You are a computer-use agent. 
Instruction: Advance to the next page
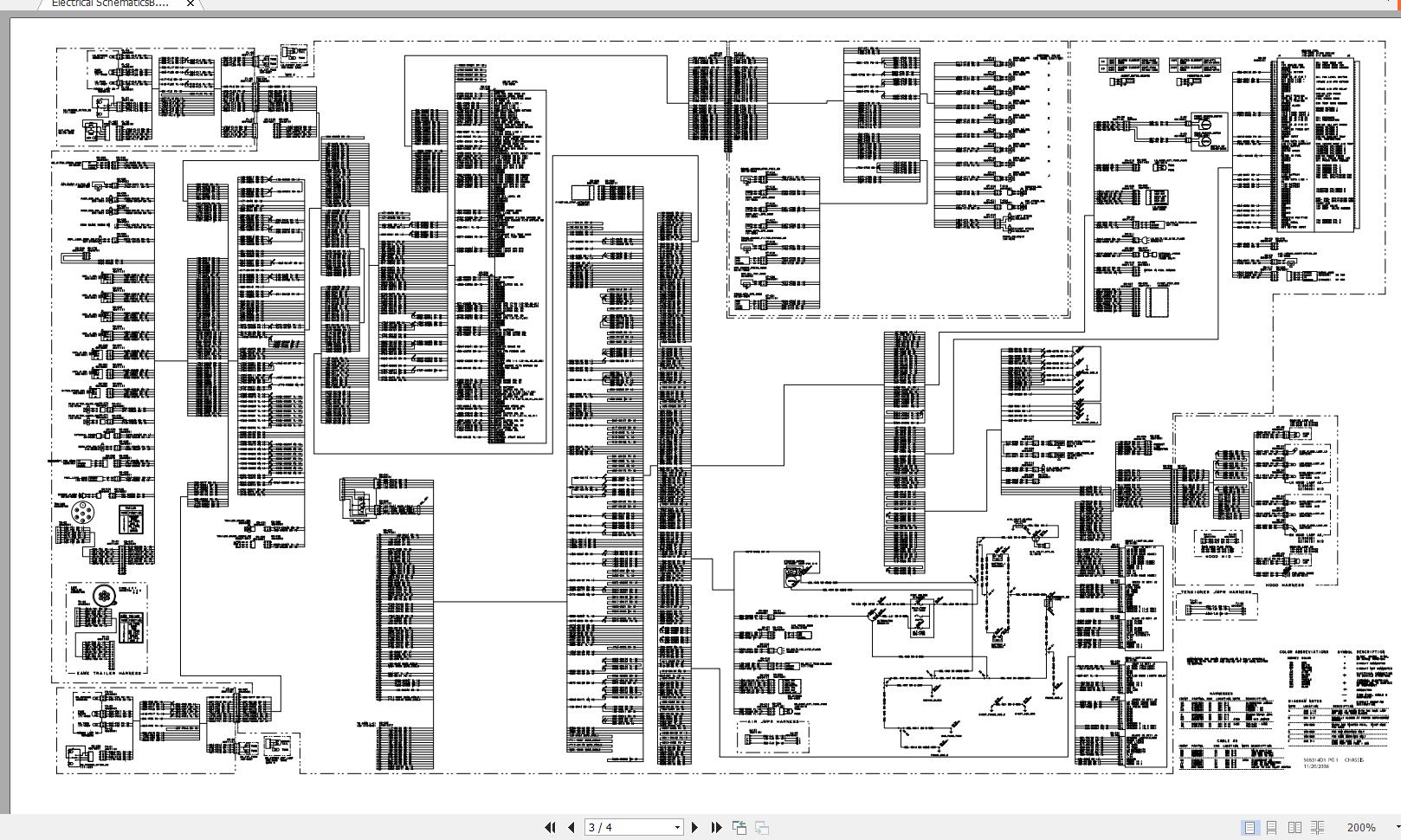pos(694,828)
